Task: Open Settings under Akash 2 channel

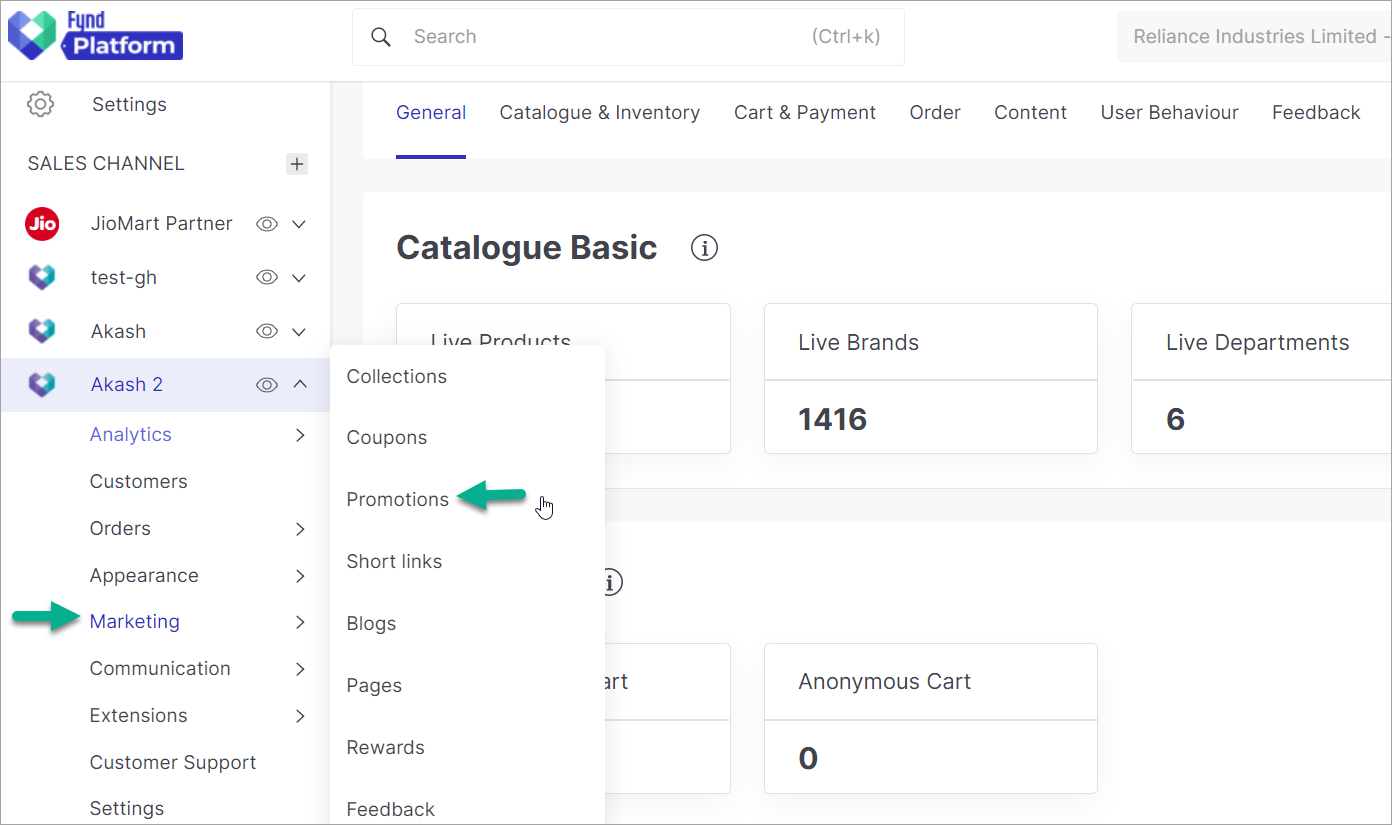Action: pos(127,808)
